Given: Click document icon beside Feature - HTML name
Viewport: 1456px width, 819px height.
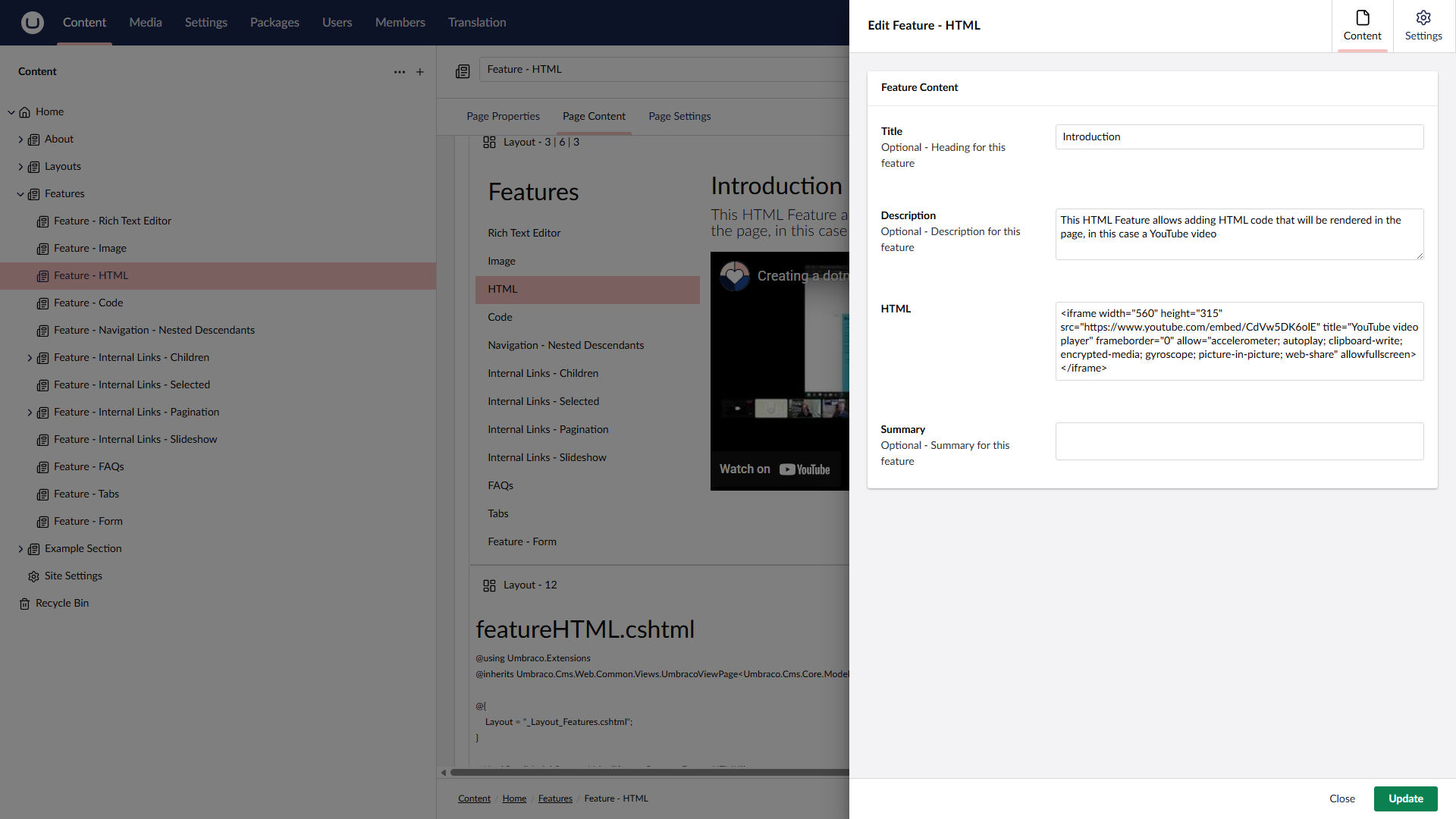Looking at the screenshot, I should (463, 71).
